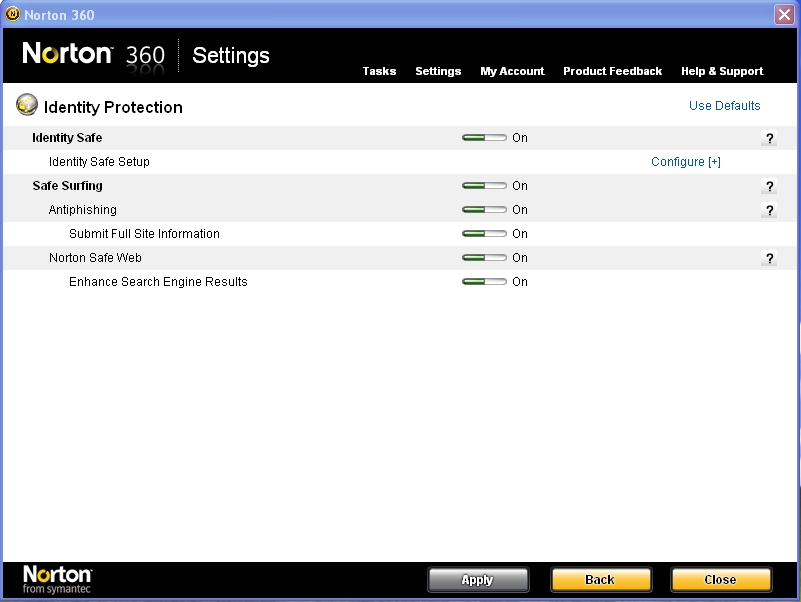This screenshot has width=801, height=602.
Task: Open help for Antiphishing
Action: (769, 210)
